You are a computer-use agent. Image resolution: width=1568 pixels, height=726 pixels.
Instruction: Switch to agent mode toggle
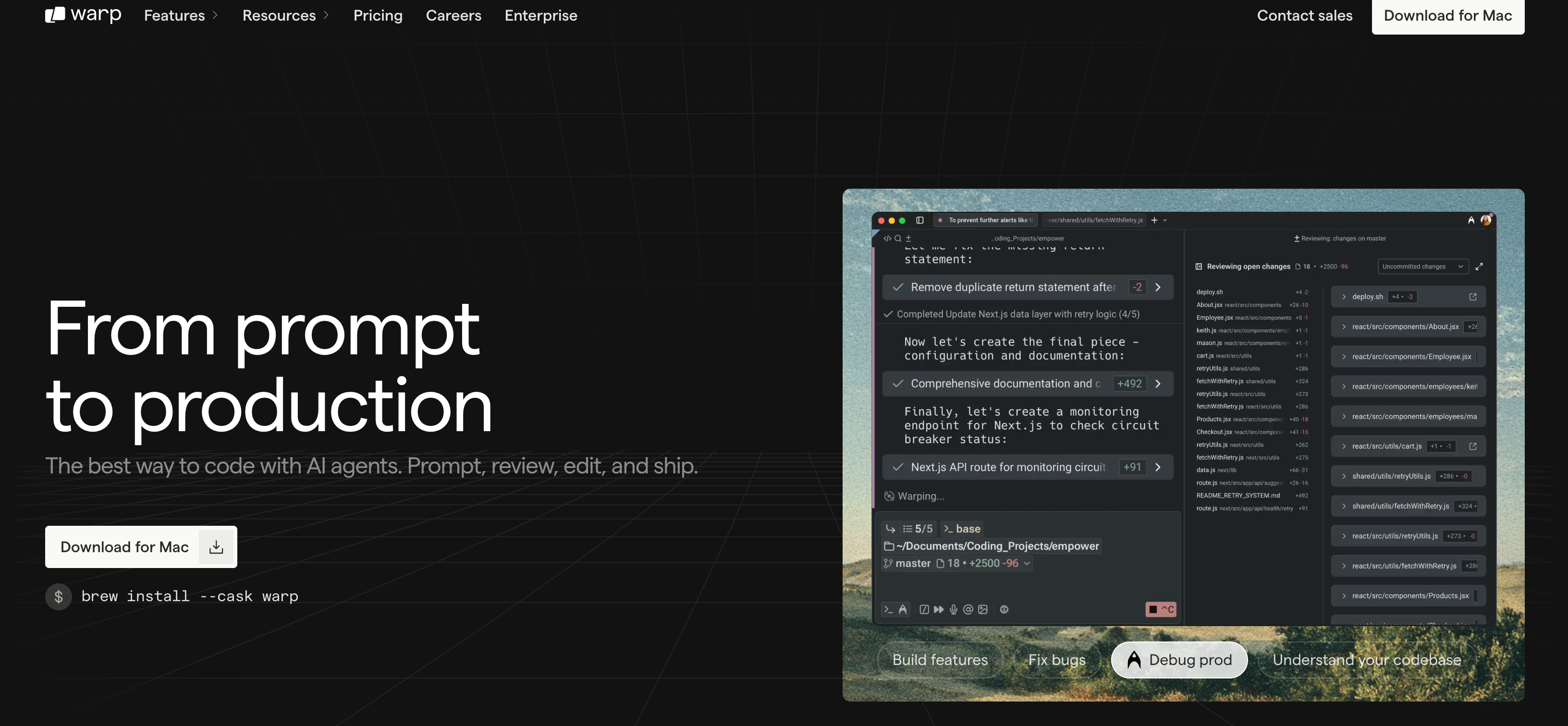[x=903, y=609]
